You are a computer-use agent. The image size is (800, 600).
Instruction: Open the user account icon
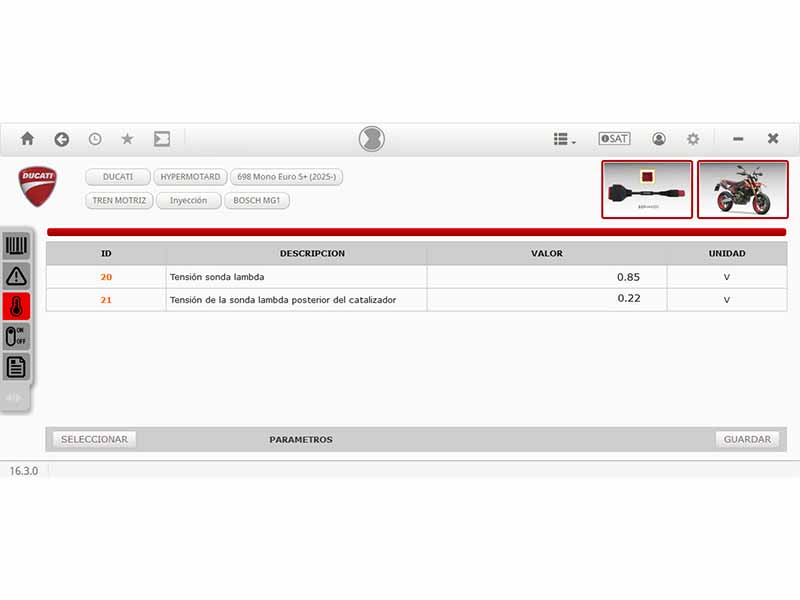[659, 139]
